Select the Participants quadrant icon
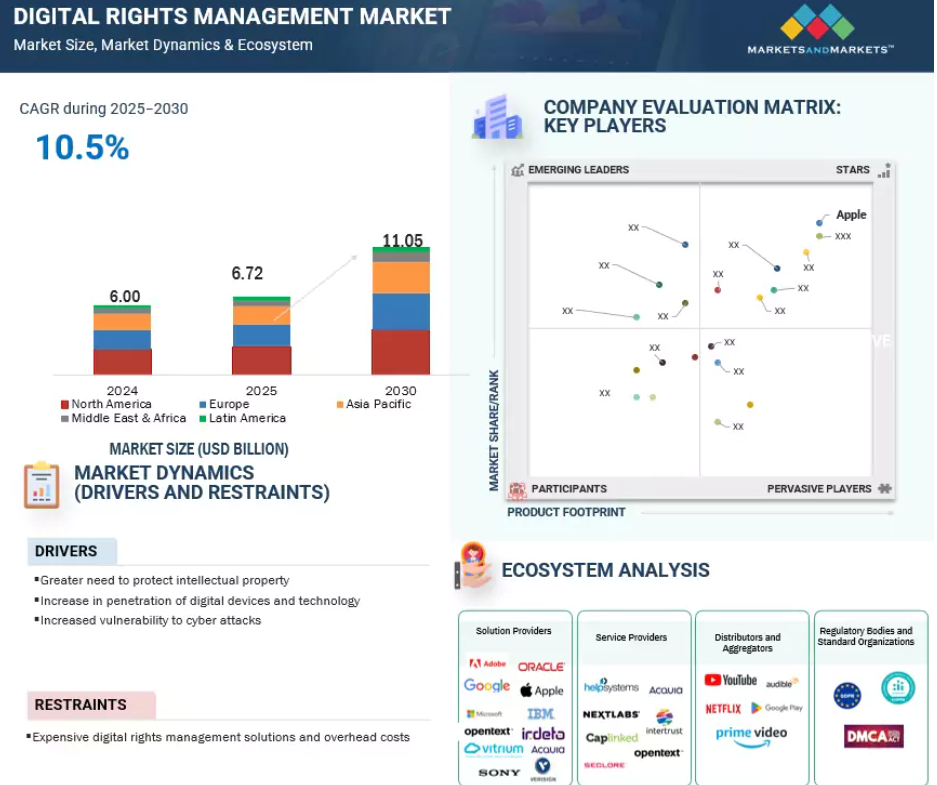This screenshot has height=785, width=937. 518,490
